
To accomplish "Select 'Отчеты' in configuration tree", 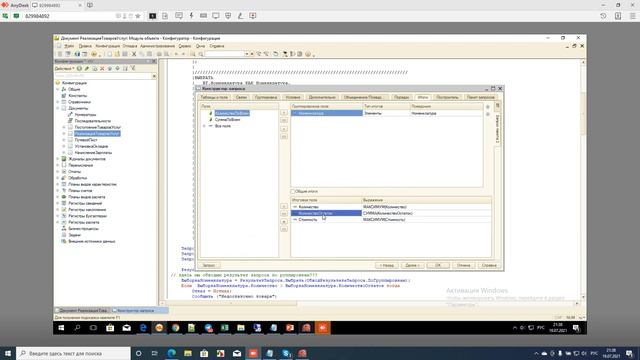I will tap(74, 171).
